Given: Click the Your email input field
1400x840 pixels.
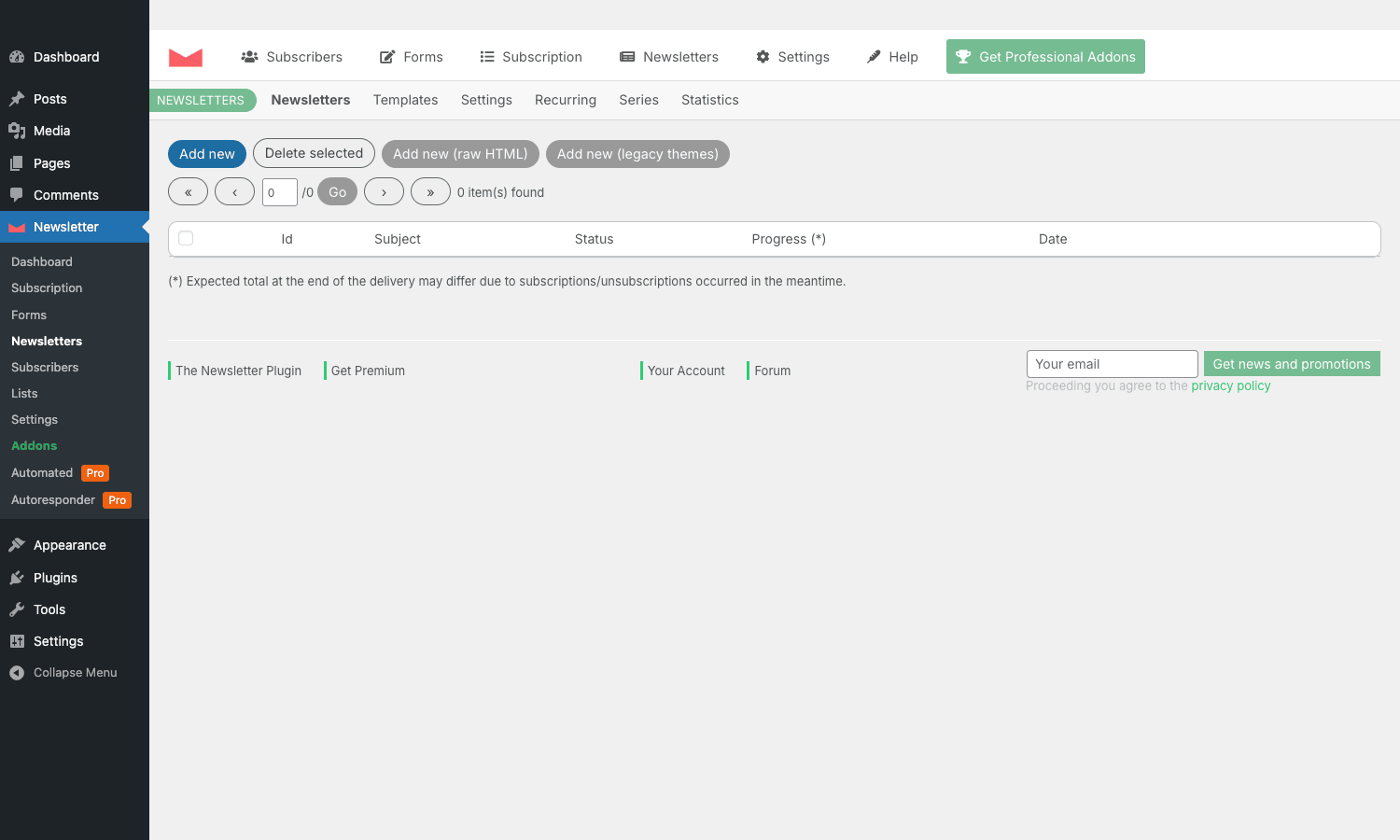Looking at the screenshot, I should point(1112,364).
